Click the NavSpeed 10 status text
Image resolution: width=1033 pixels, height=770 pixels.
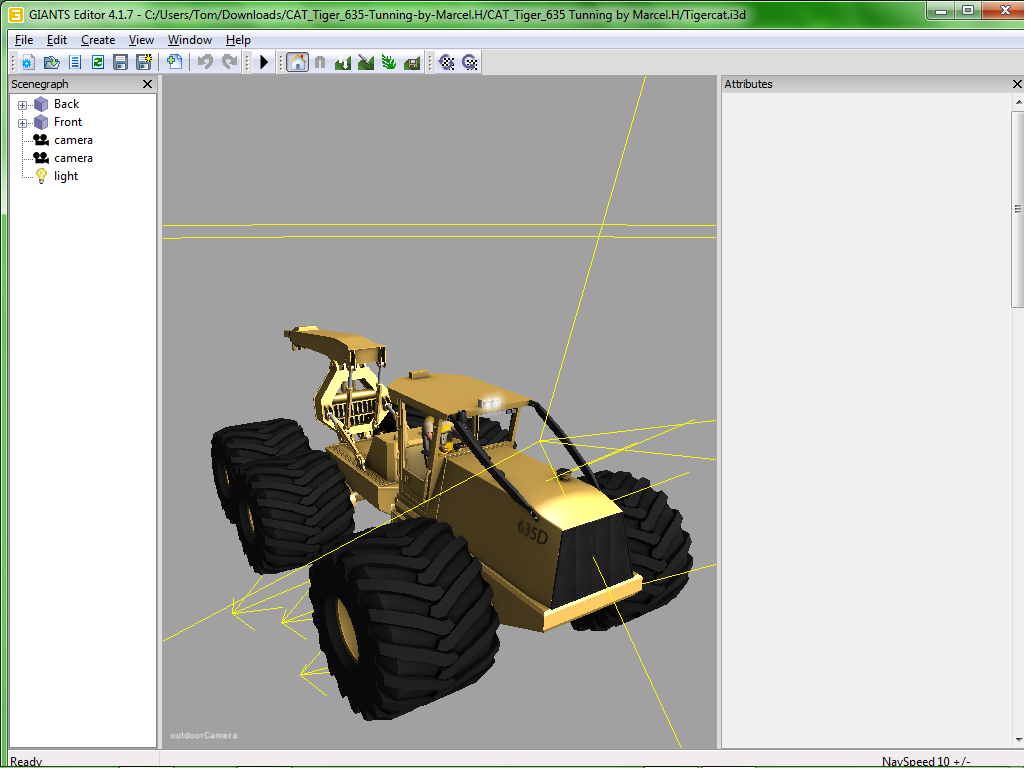[x=928, y=763]
